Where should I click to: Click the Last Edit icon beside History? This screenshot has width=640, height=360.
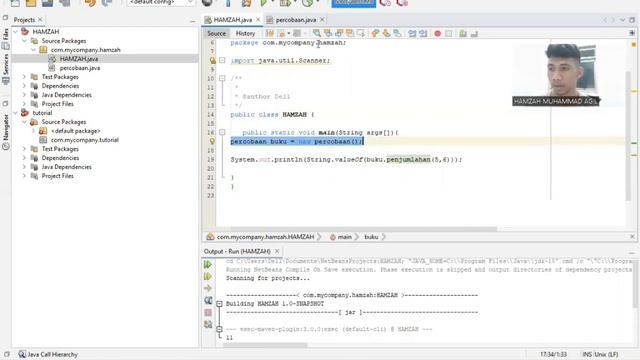(270, 33)
